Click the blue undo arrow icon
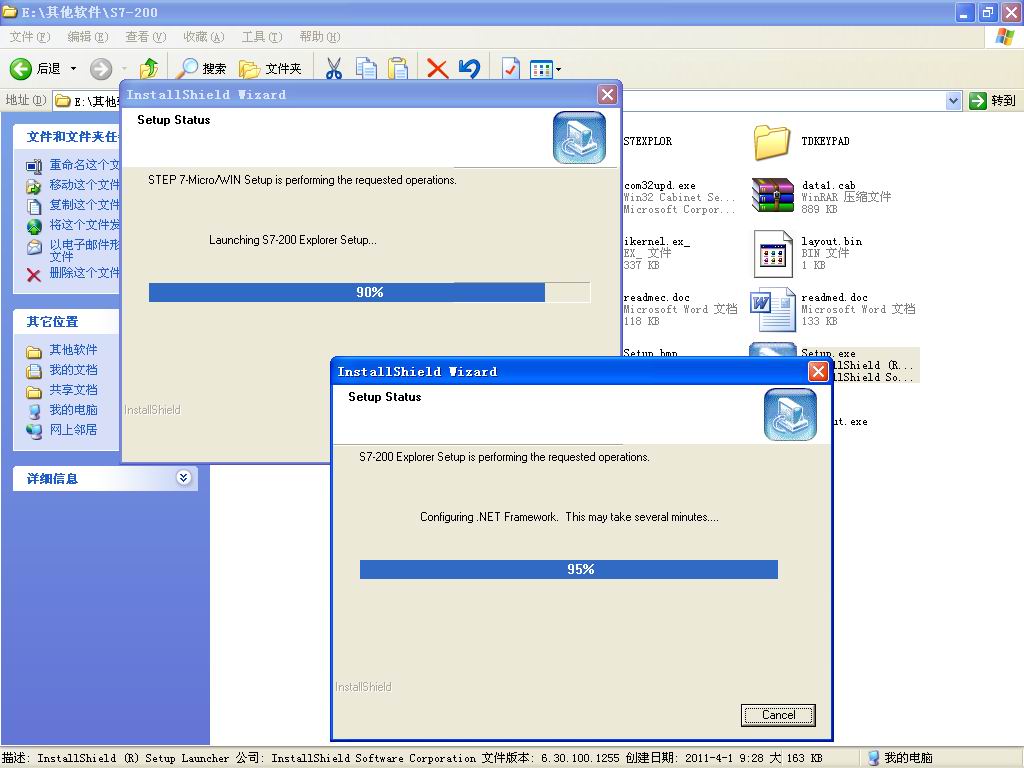Screen dimensions: 1024x768 [469, 68]
